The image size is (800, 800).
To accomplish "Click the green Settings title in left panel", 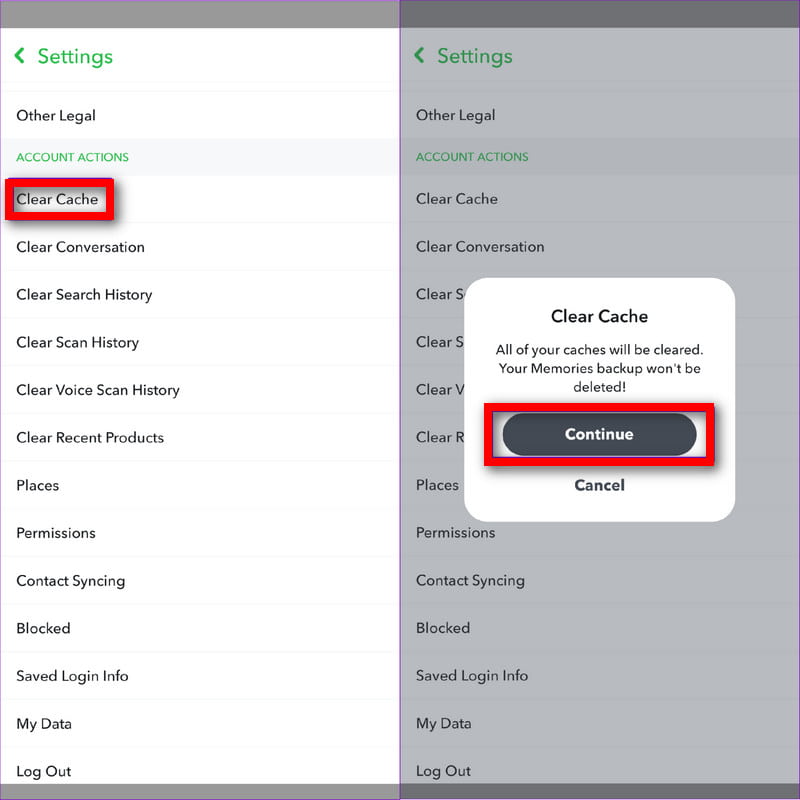I will (75, 57).
